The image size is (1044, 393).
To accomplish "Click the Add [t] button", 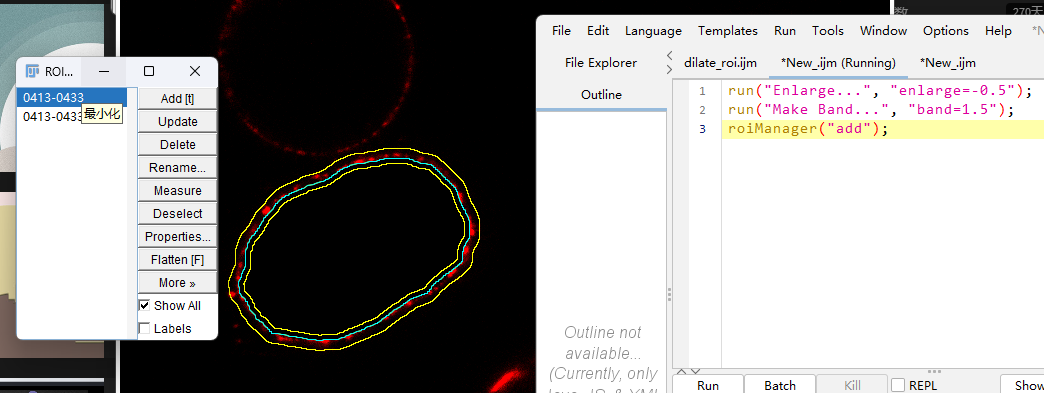I will tap(177, 99).
